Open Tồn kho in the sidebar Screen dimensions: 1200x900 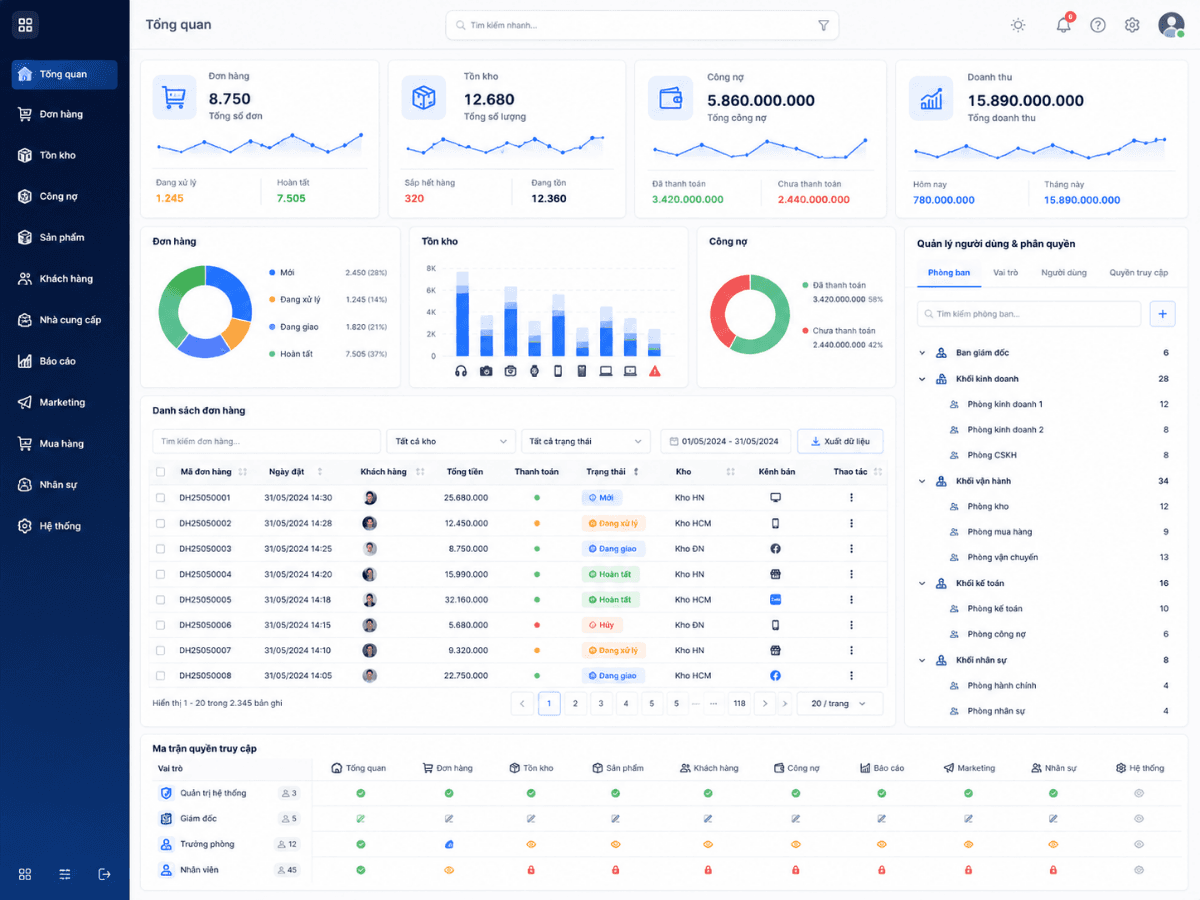click(65, 155)
